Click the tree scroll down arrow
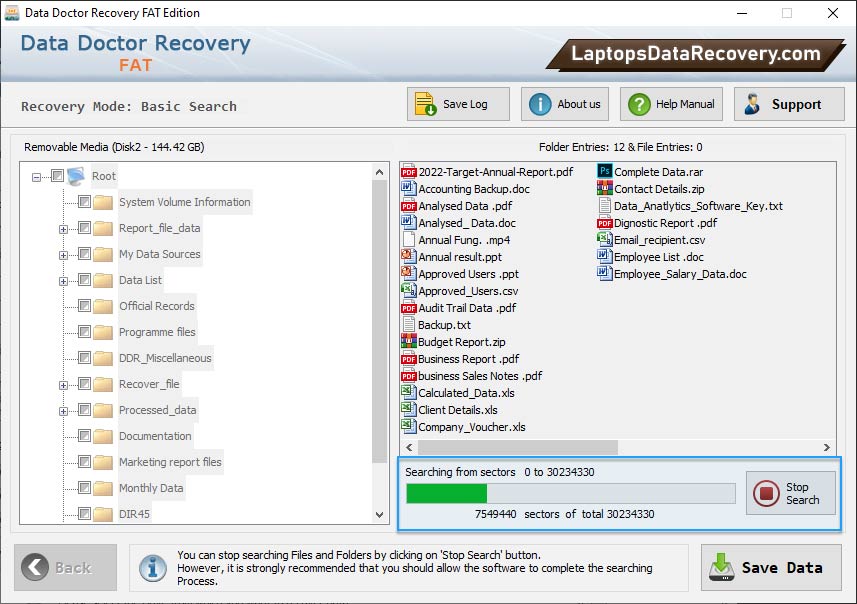This screenshot has width=857, height=604. (x=379, y=515)
